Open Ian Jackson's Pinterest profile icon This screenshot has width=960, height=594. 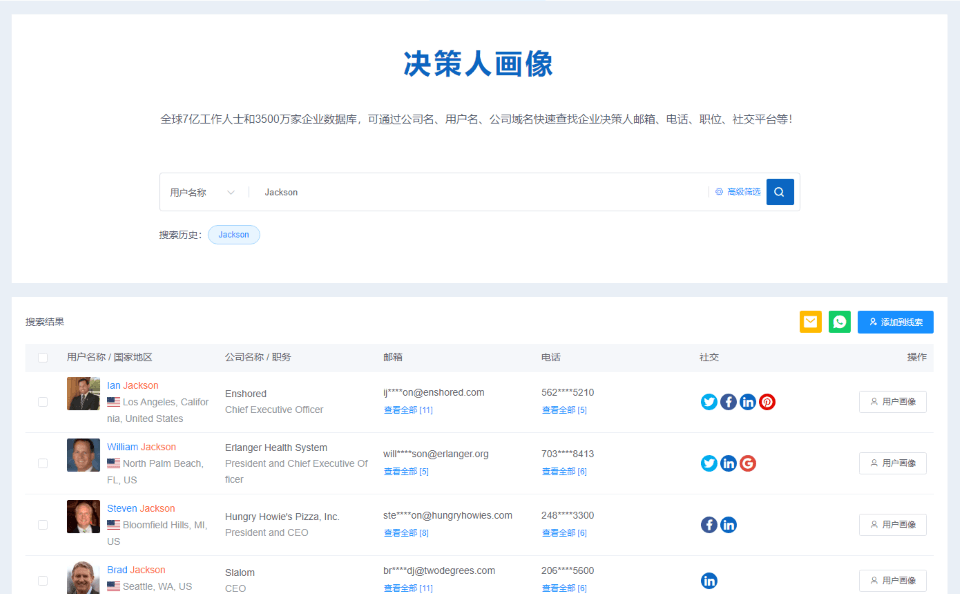click(x=767, y=402)
